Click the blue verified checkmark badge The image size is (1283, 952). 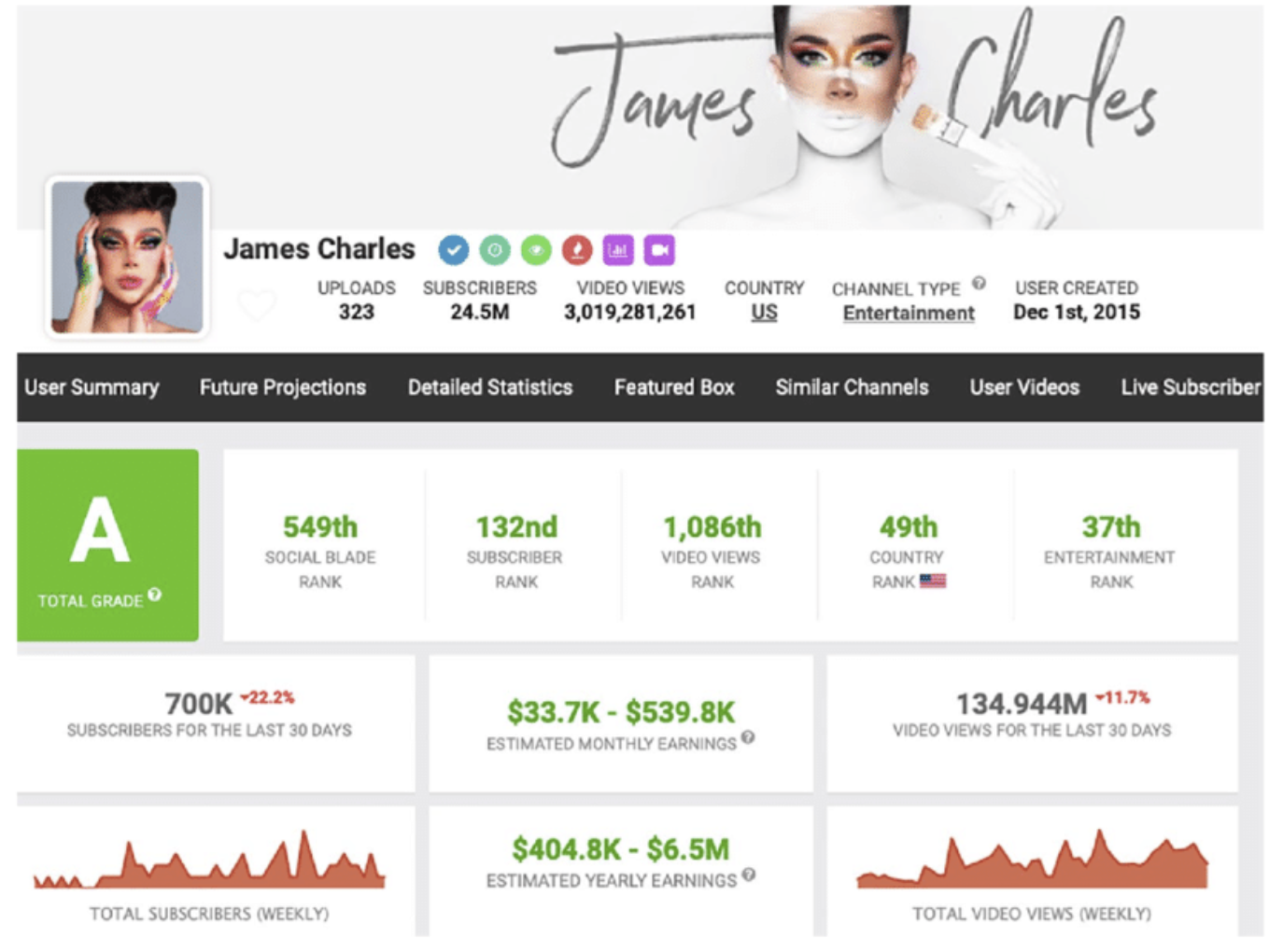tap(453, 250)
